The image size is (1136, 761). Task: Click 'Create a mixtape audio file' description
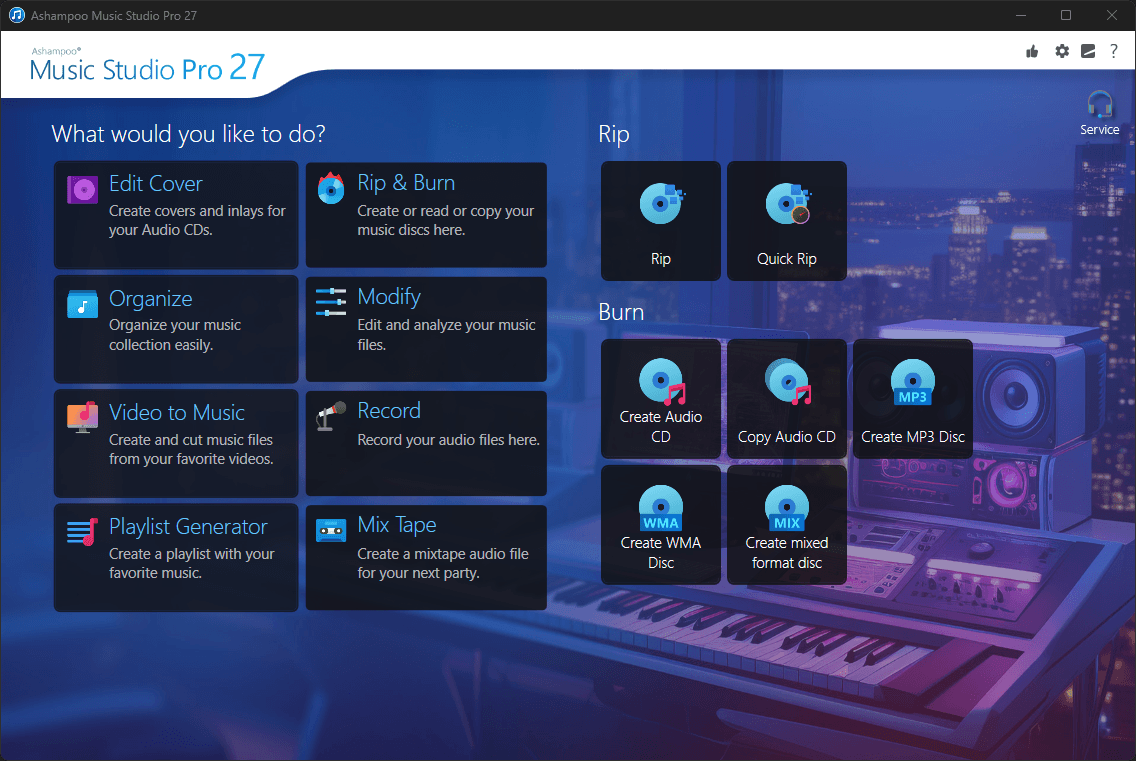tap(443, 563)
